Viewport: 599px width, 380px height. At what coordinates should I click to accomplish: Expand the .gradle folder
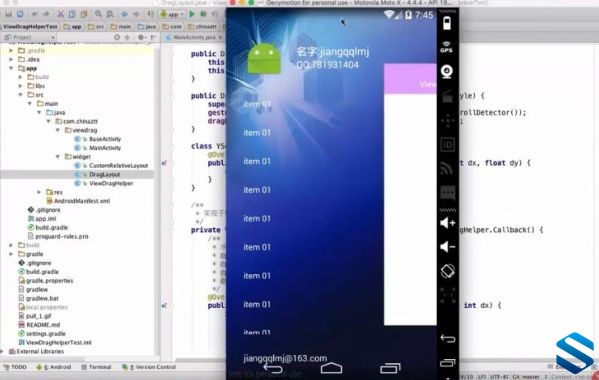tap(11, 50)
